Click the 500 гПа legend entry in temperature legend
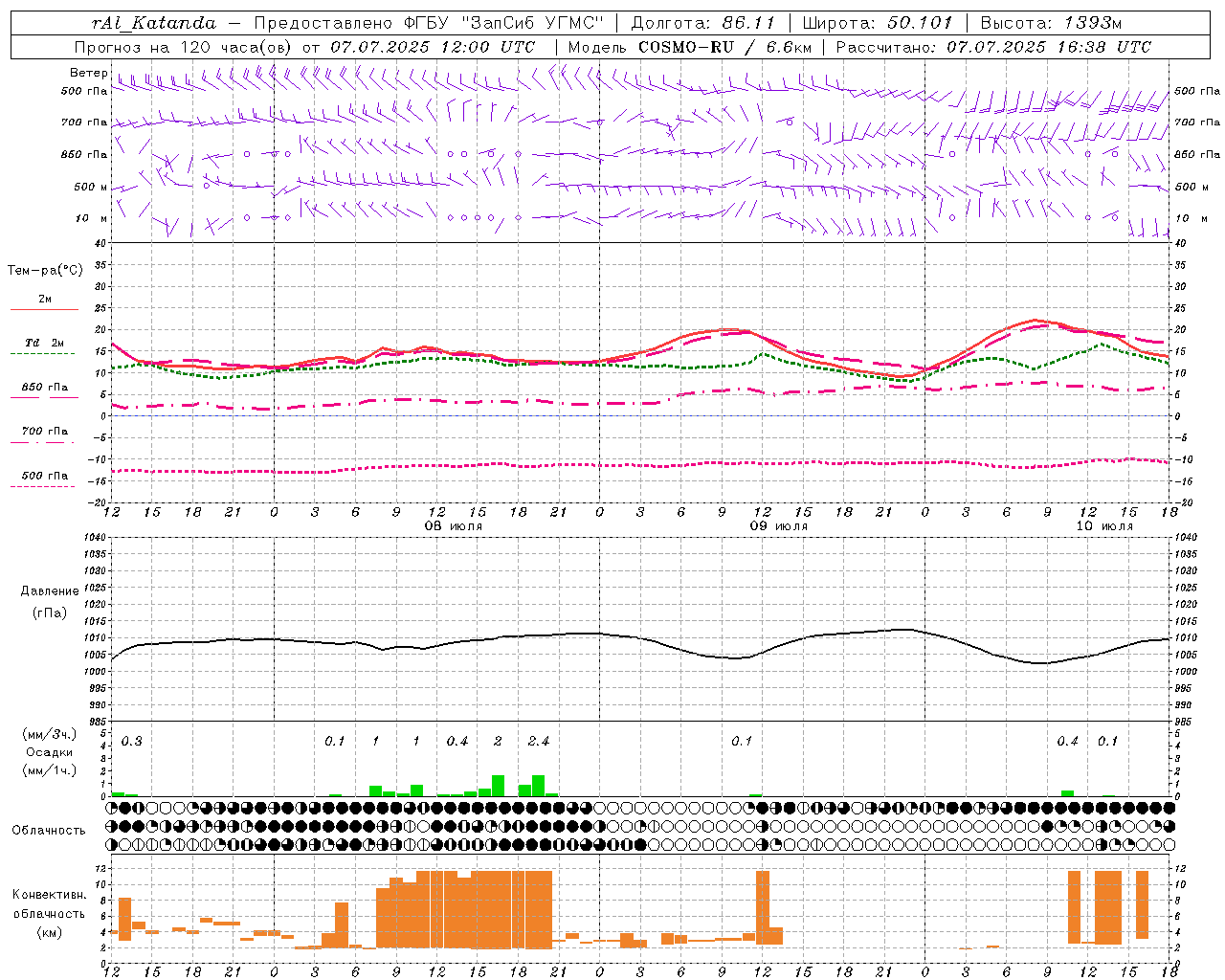 point(44,476)
